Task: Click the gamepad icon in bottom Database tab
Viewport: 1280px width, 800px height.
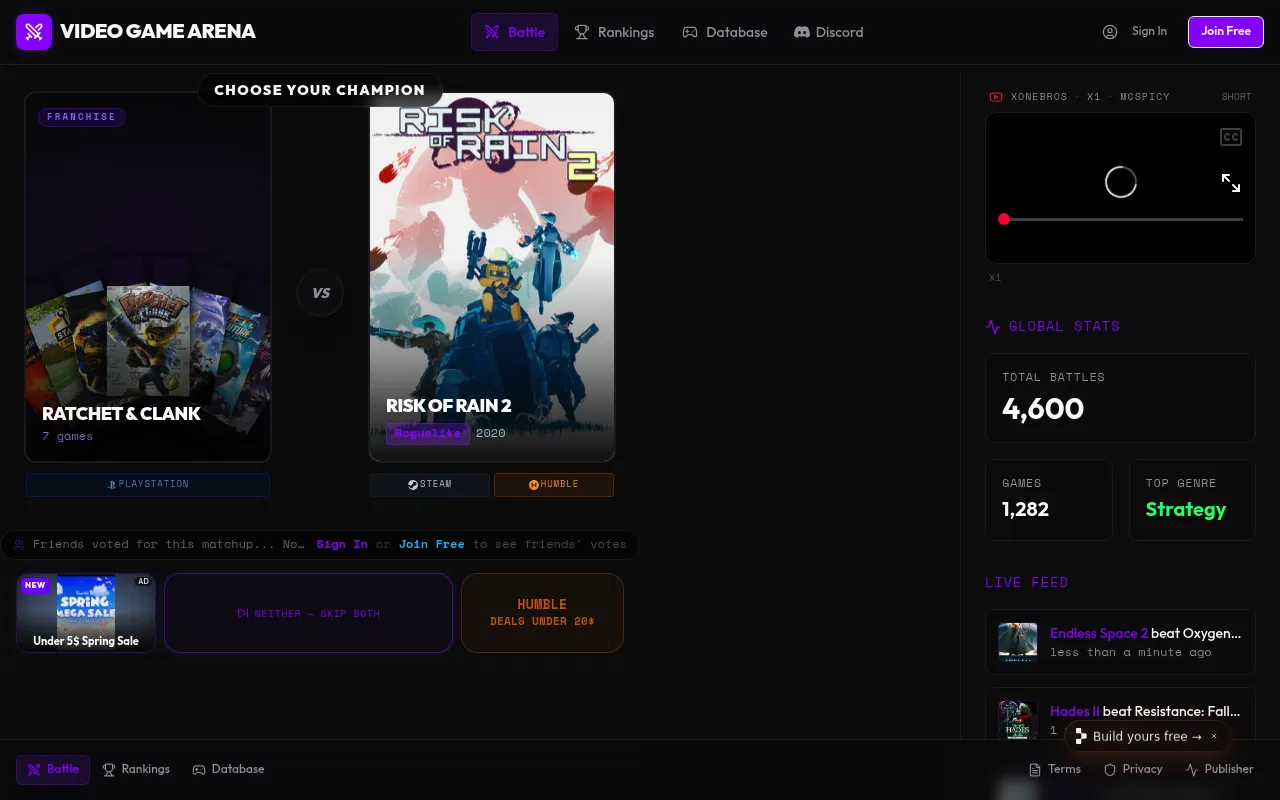Action: point(199,769)
